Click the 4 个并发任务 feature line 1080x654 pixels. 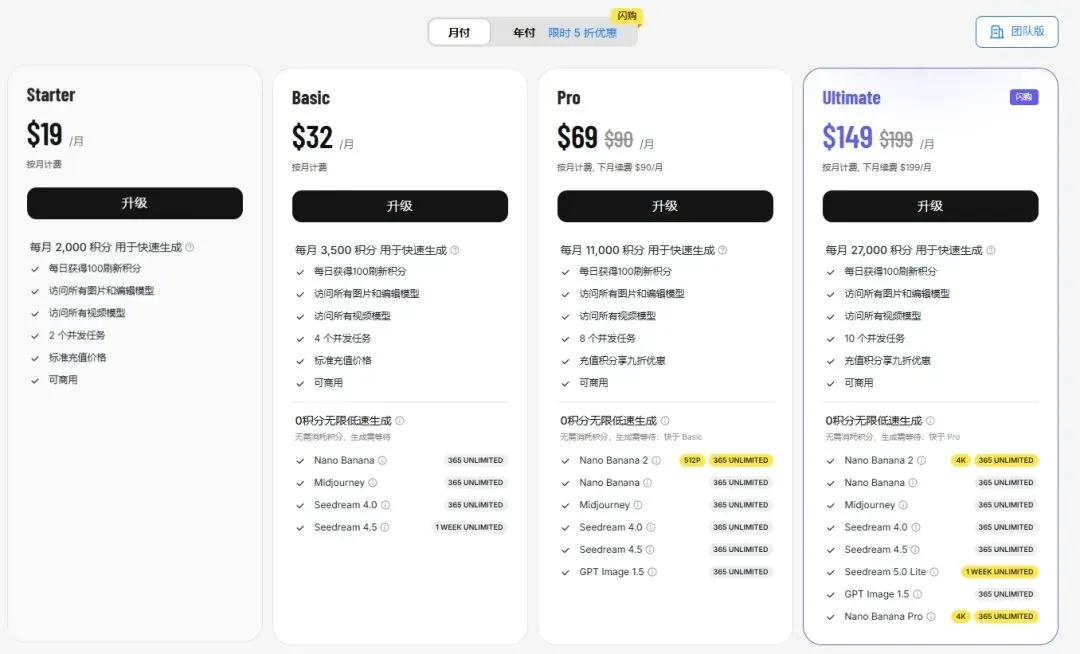(x=342, y=338)
